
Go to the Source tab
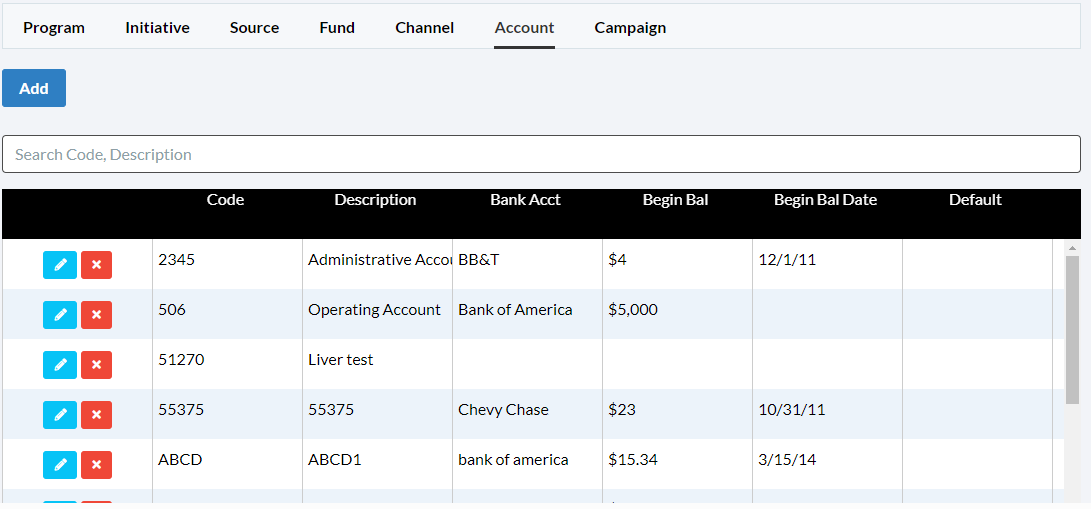255,28
